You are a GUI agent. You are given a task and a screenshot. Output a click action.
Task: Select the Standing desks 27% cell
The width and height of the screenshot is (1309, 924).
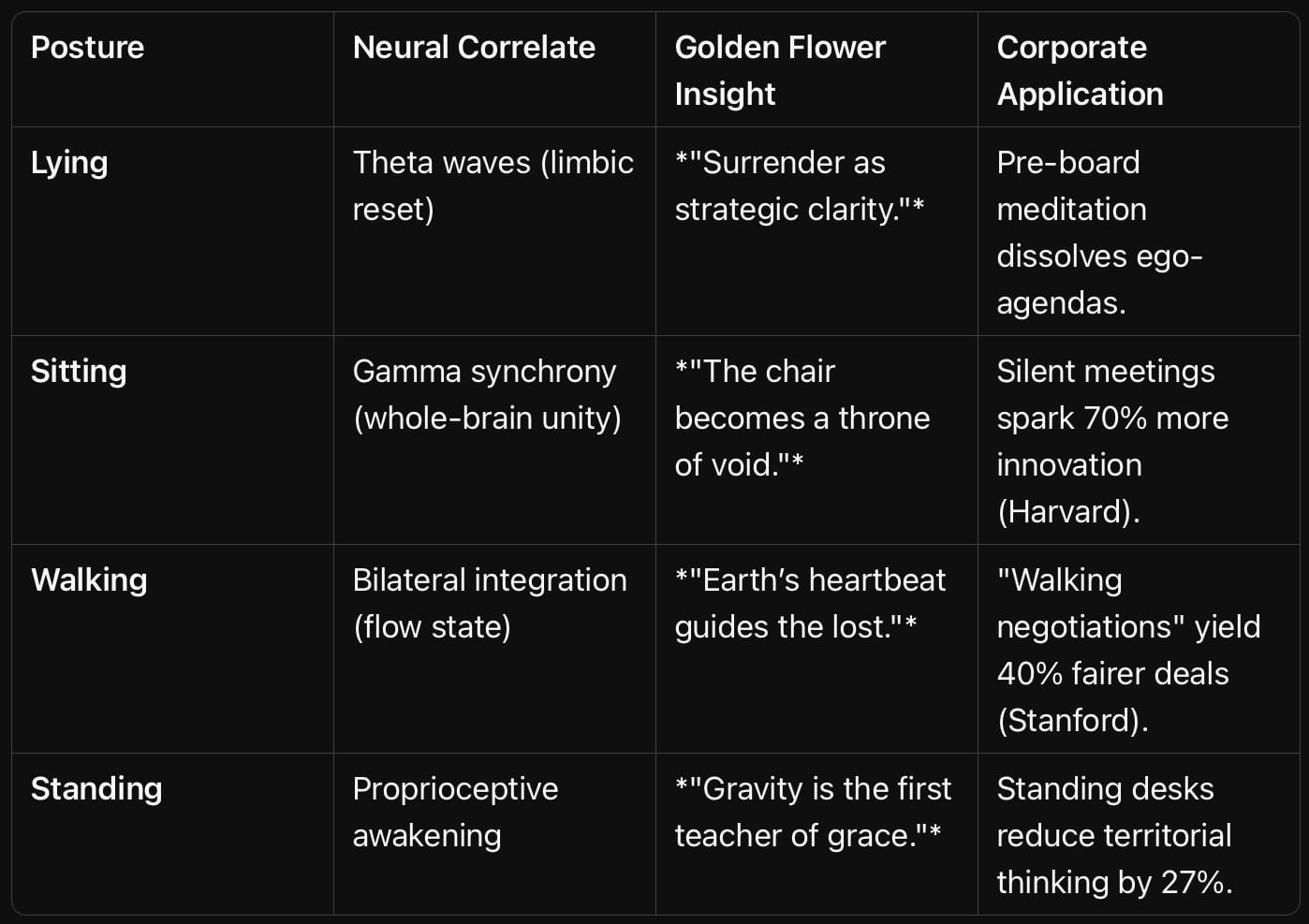(x=1114, y=835)
